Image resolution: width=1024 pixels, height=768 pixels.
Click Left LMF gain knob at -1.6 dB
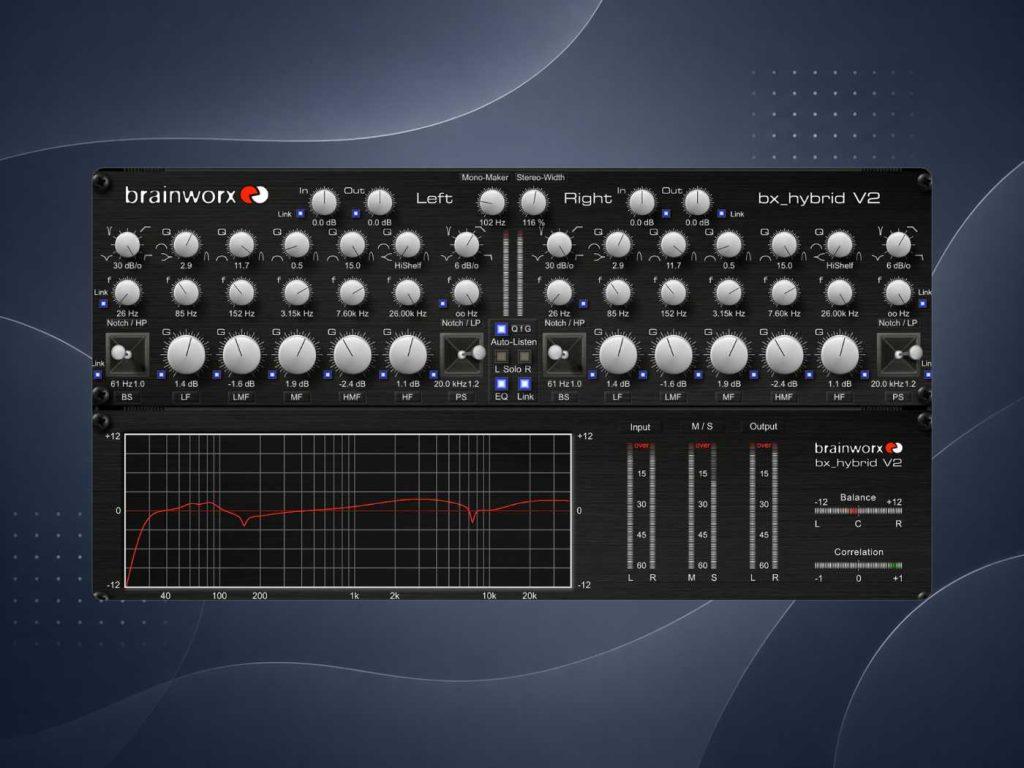coord(242,355)
